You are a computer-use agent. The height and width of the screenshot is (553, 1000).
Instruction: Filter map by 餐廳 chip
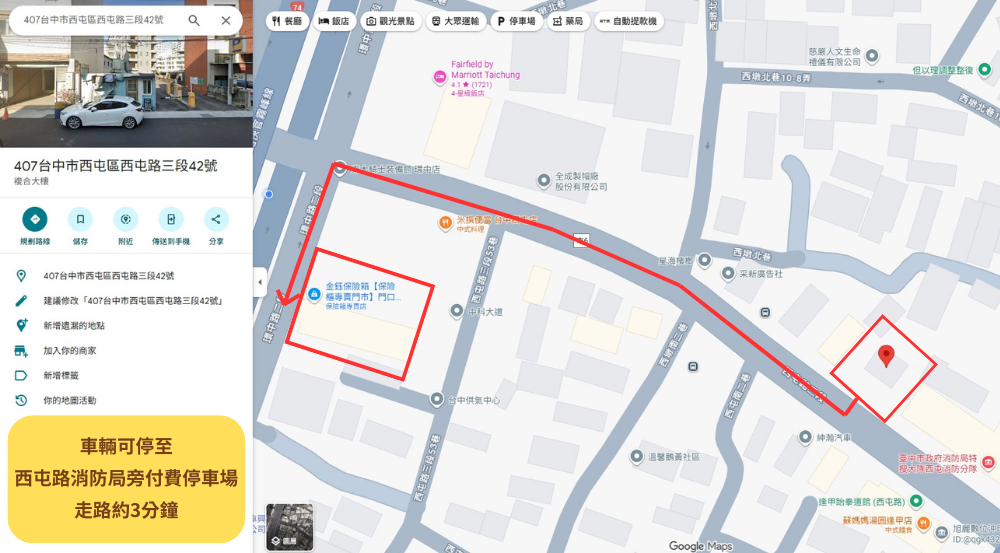pyautogui.click(x=287, y=21)
